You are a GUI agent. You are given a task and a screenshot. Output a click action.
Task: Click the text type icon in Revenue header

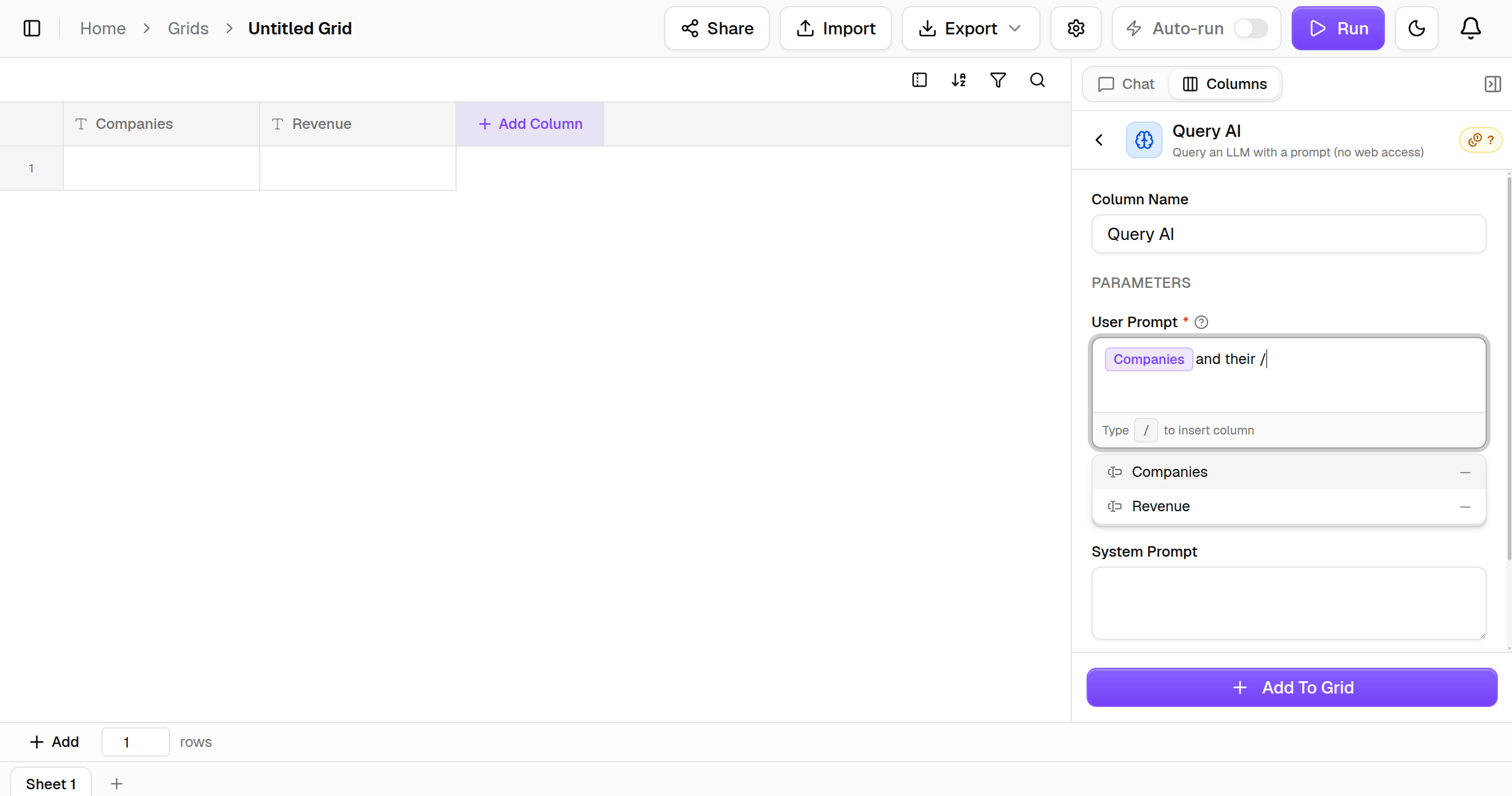tap(277, 124)
